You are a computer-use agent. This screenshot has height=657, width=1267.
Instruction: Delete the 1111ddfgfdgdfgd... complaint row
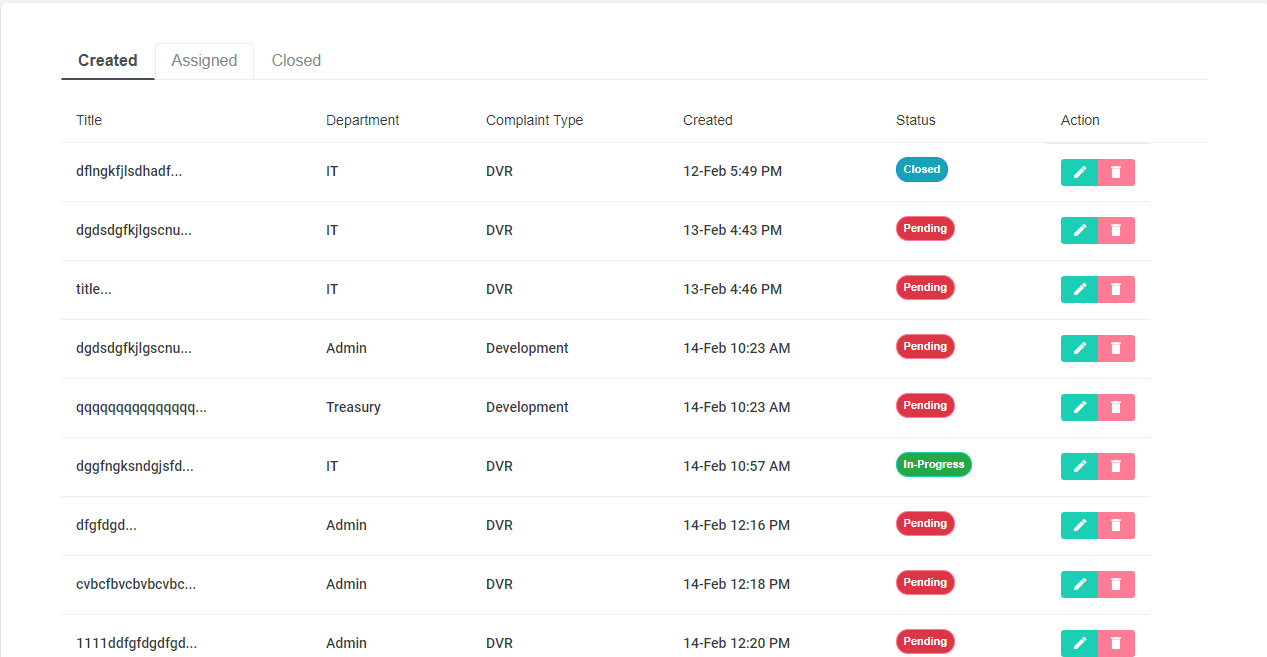click(1116, 644)
